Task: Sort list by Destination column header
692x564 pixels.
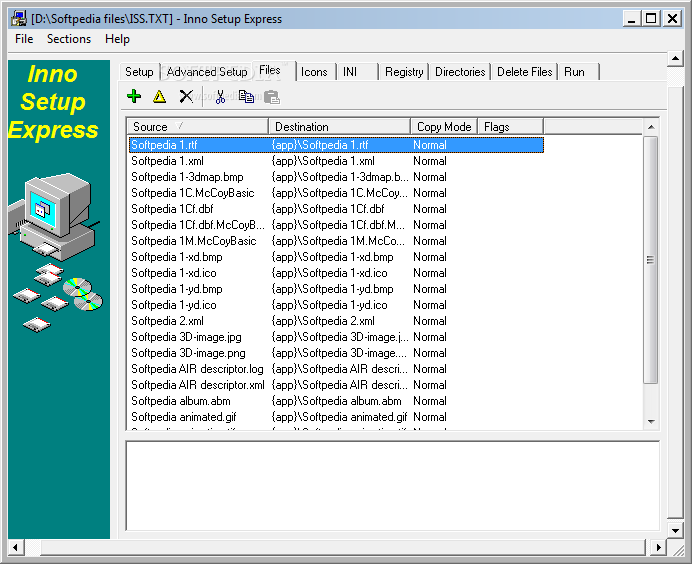Action: coord(339,127)
